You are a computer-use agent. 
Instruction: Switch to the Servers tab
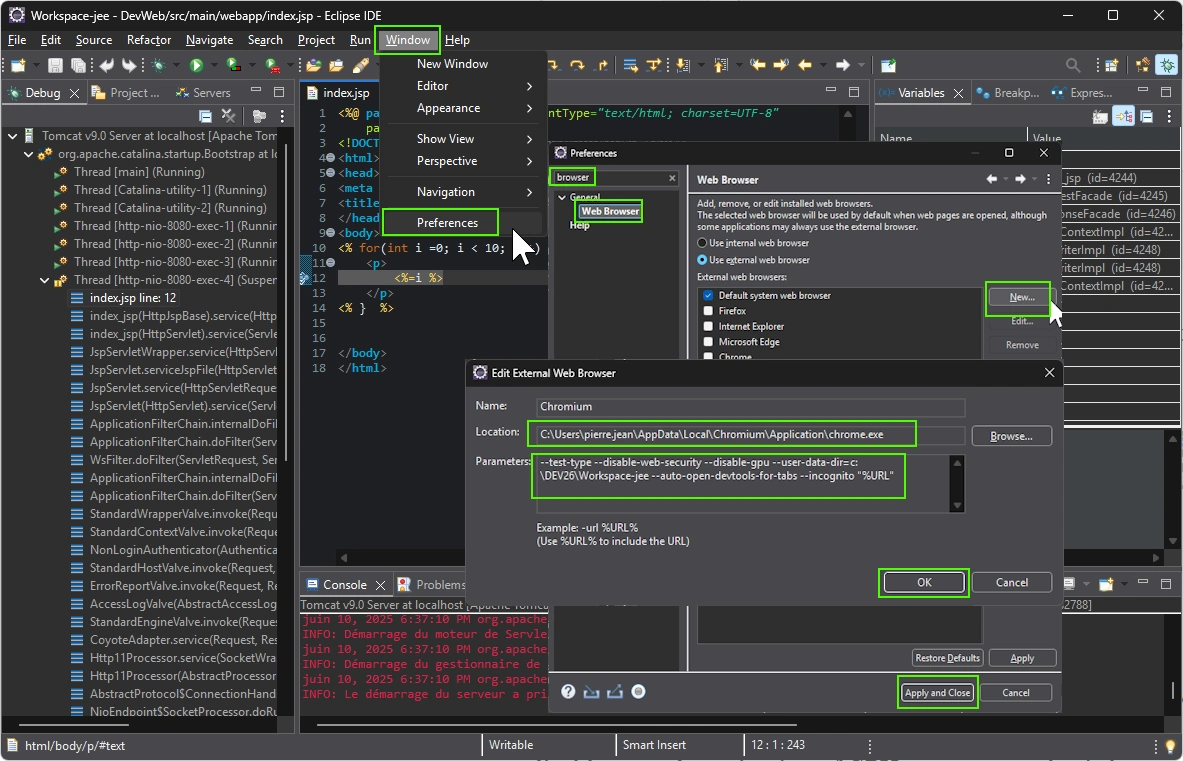coord(203,93)
